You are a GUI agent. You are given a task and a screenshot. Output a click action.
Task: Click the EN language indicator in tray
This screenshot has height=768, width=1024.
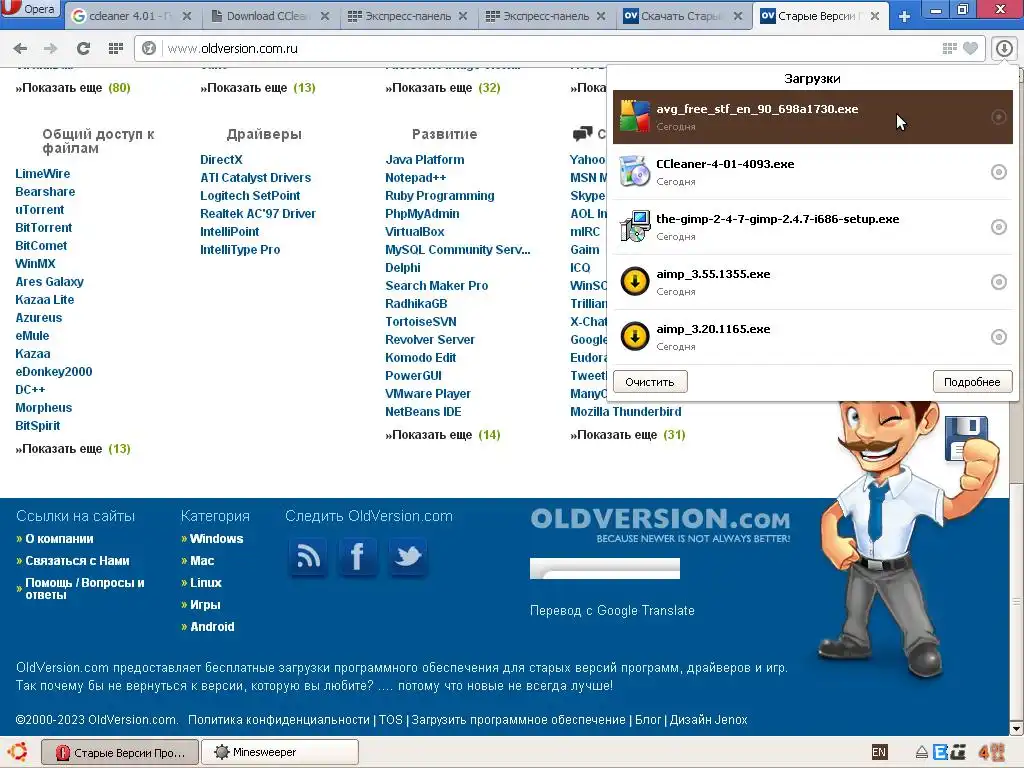point(879,752)
